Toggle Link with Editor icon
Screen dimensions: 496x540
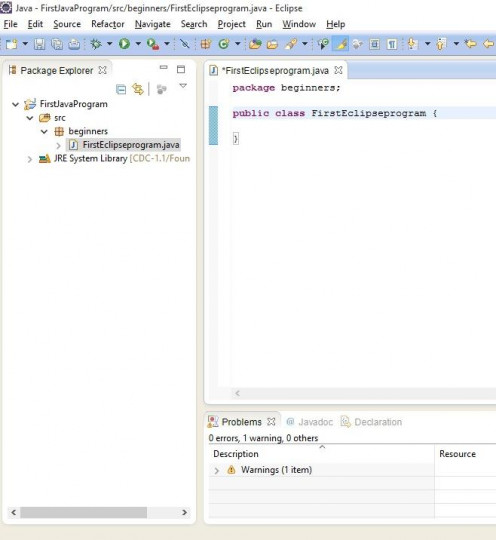coord(138,89)
